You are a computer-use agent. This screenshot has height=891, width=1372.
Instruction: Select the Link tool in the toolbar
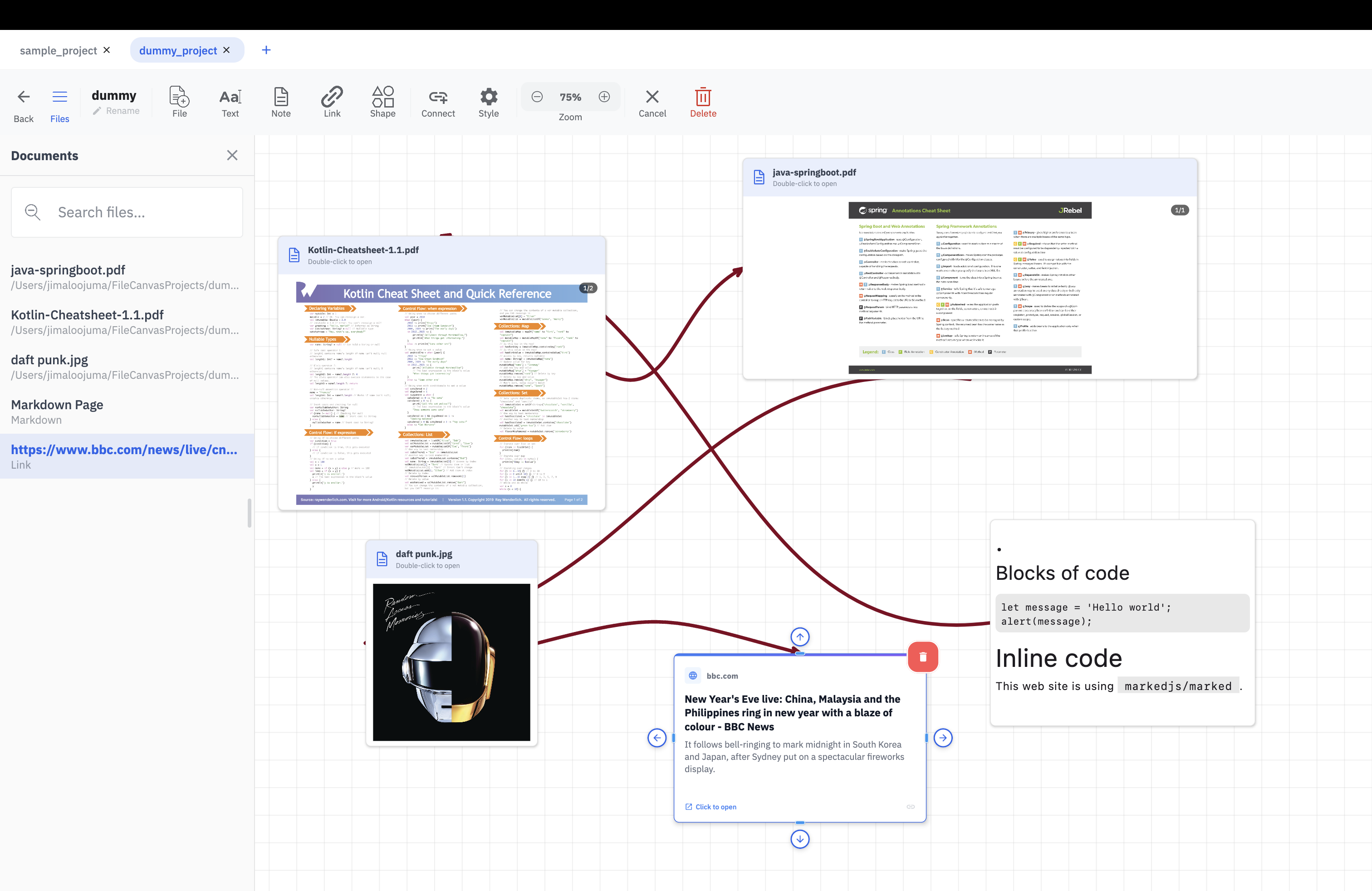332,103
